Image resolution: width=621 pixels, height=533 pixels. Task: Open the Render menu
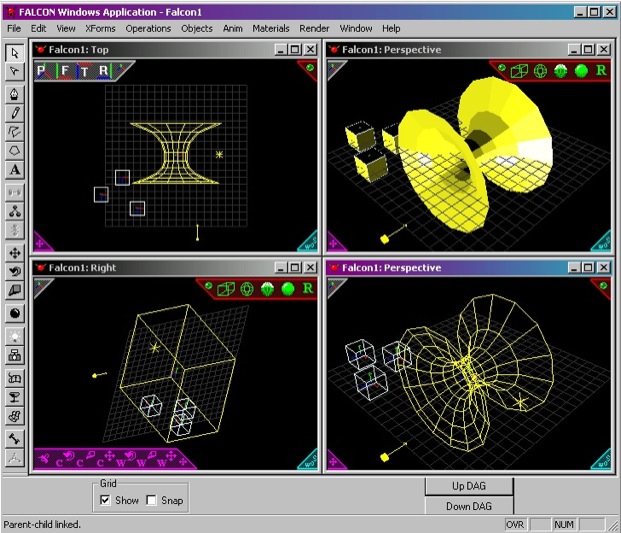[x=314, y=29]
